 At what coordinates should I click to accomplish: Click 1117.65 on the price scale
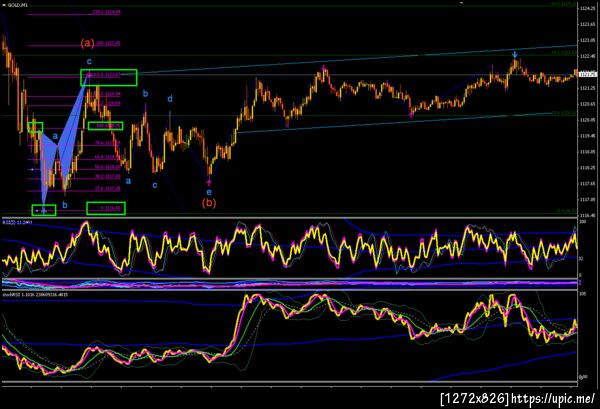(x=588, y=184)
